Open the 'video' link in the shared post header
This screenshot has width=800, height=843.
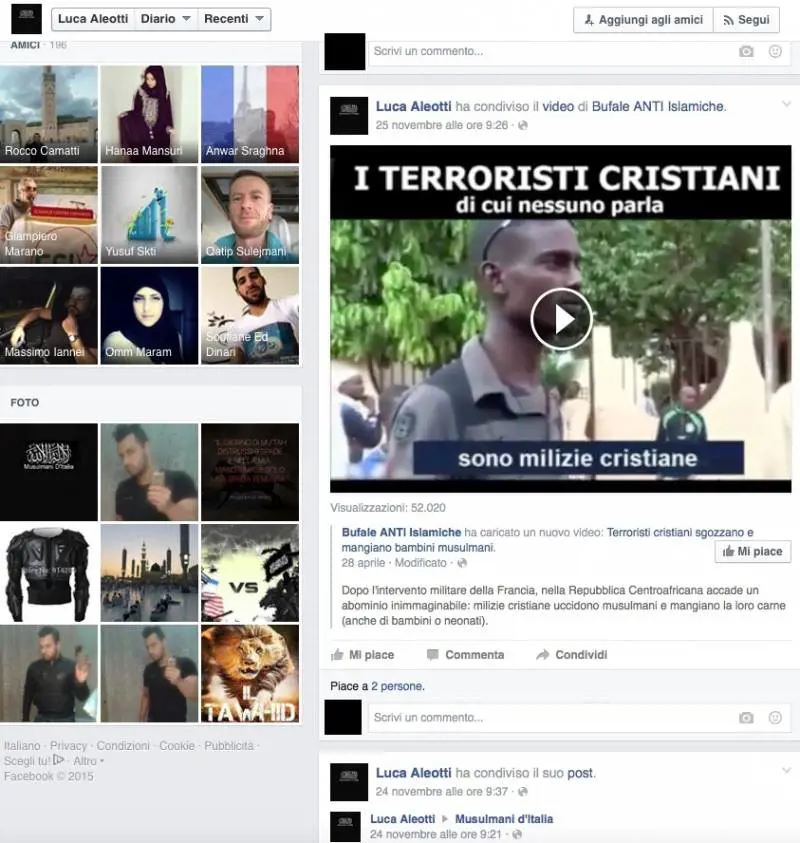pos(558,106)
